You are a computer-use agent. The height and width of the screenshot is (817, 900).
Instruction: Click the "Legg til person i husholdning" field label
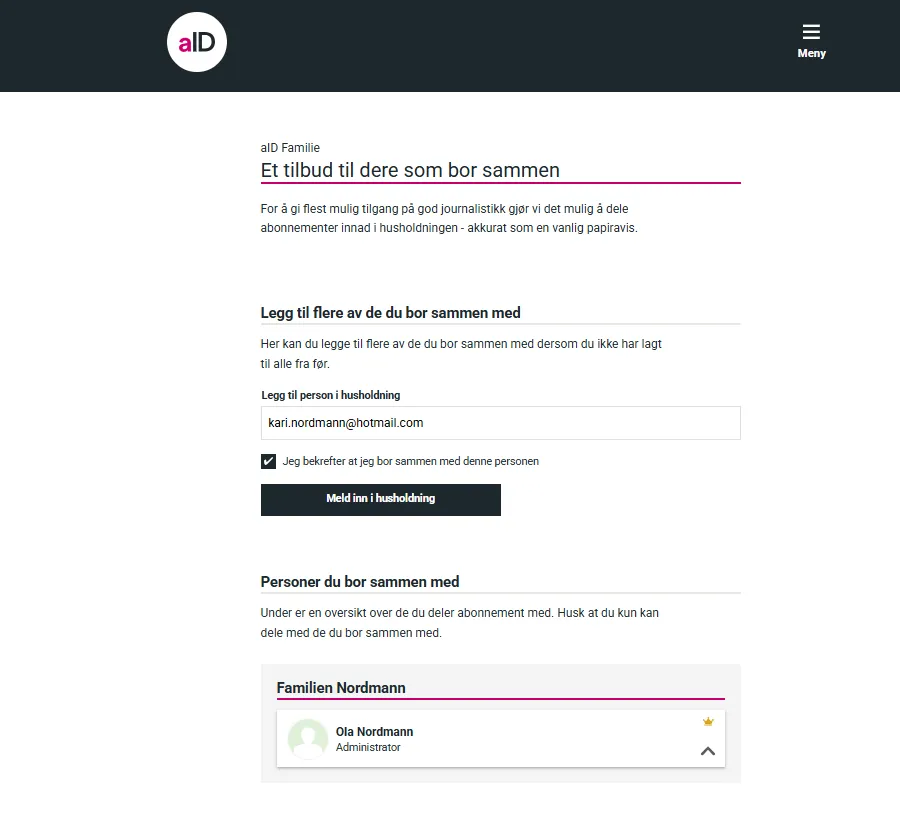pos(330,395)
